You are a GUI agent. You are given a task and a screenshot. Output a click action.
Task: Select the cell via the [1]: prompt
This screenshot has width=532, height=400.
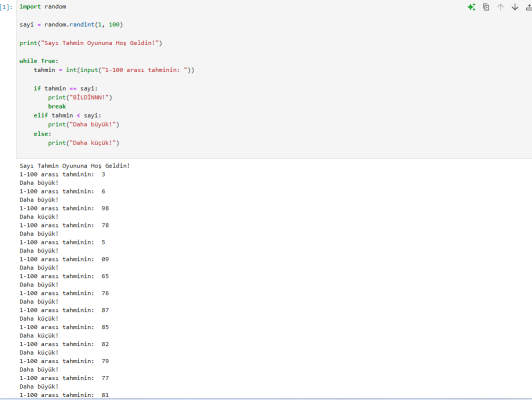pyautogui.click(x=6, y=7)
